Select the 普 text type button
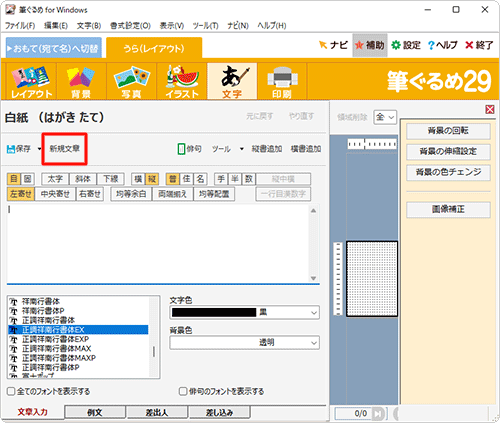The width and height of the screenshot is (500, 423). coord(173,179)
